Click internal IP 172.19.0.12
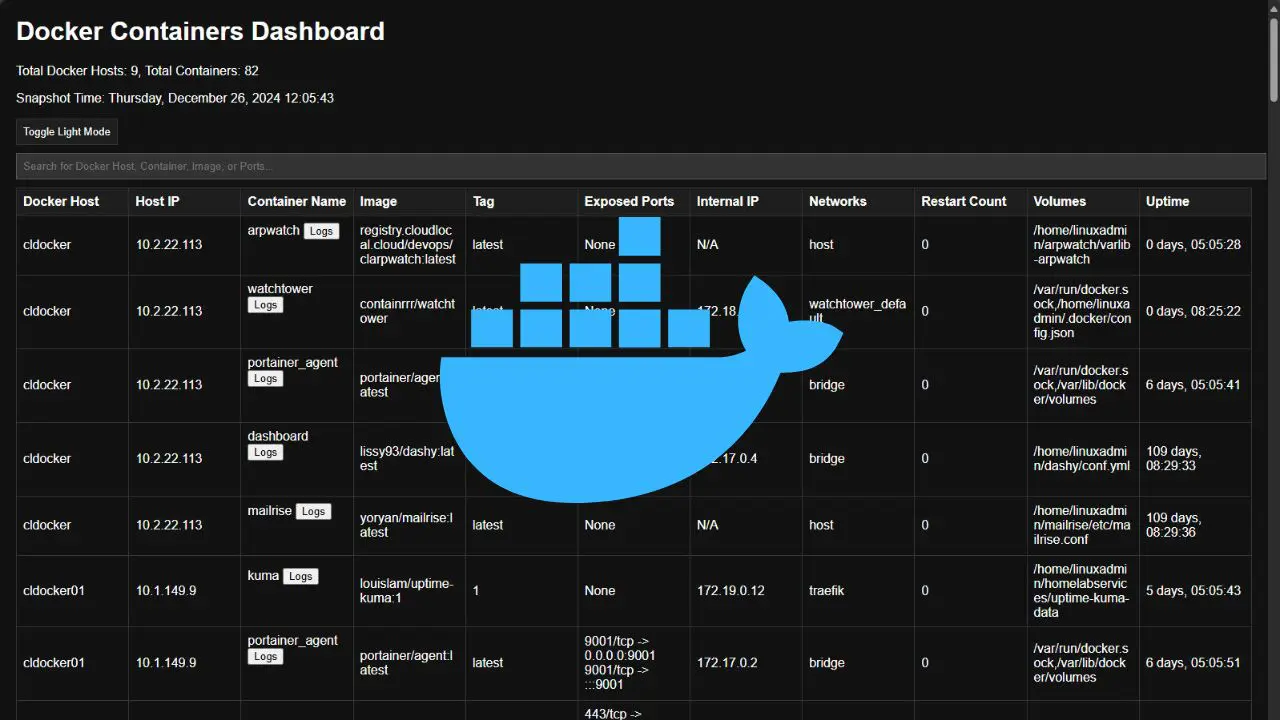Image resolution: width=1280 pixels, height=720 pixels. 731,591
